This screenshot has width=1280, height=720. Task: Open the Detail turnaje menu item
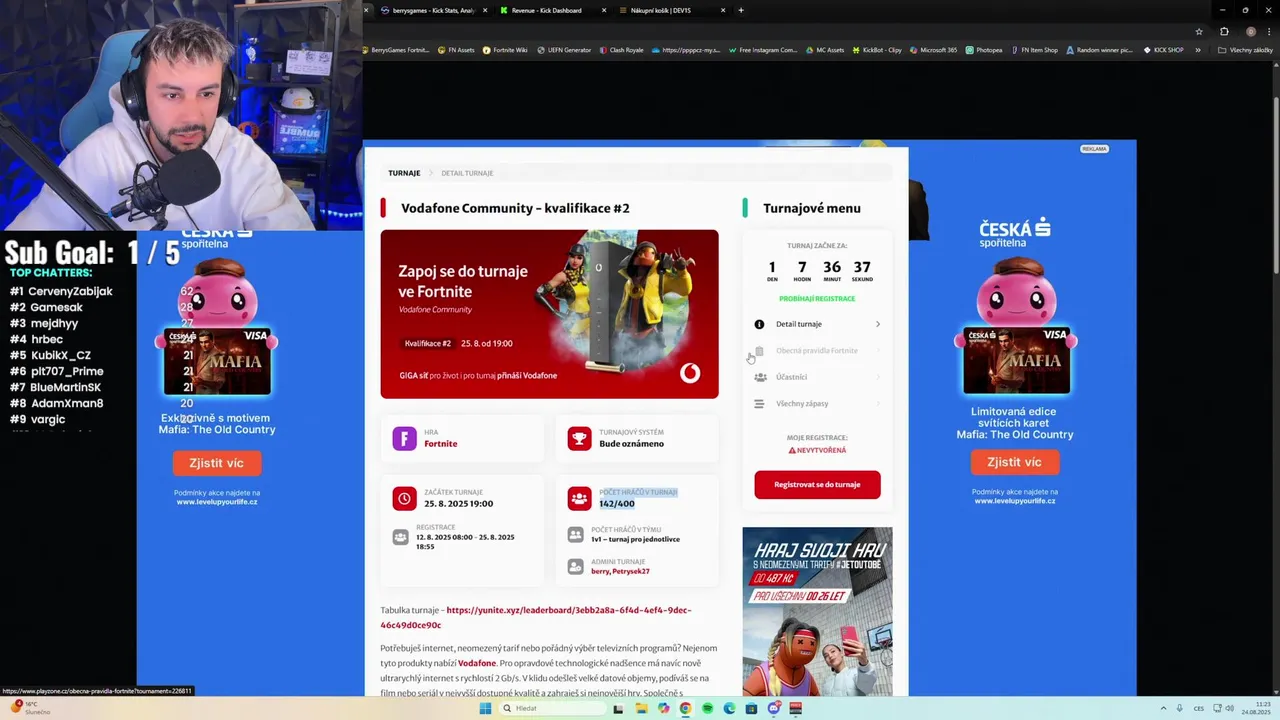tap(817, 324)
